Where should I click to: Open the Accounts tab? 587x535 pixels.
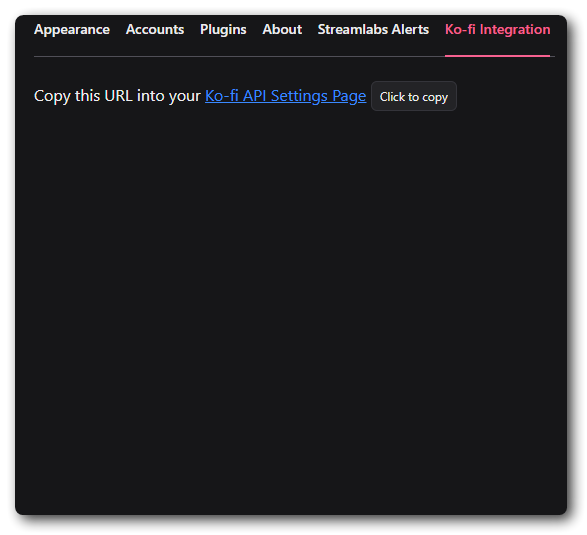point(155,30)
